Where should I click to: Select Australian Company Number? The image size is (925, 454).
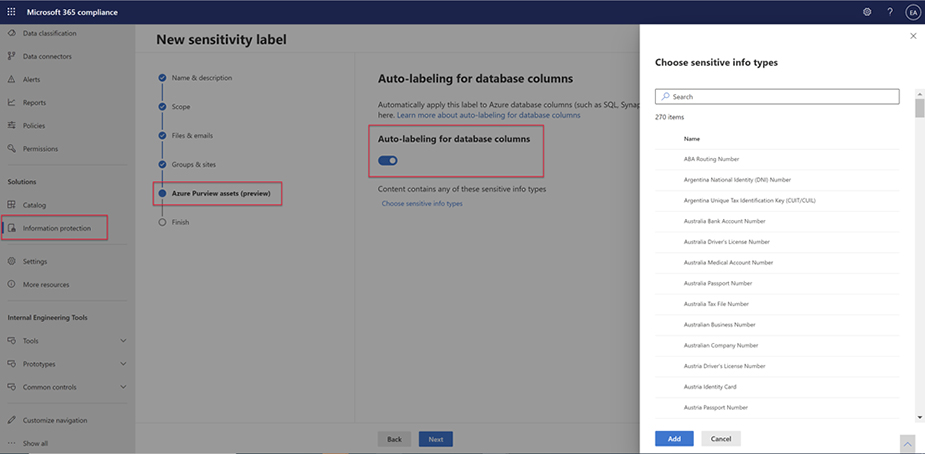coord(777,346)
